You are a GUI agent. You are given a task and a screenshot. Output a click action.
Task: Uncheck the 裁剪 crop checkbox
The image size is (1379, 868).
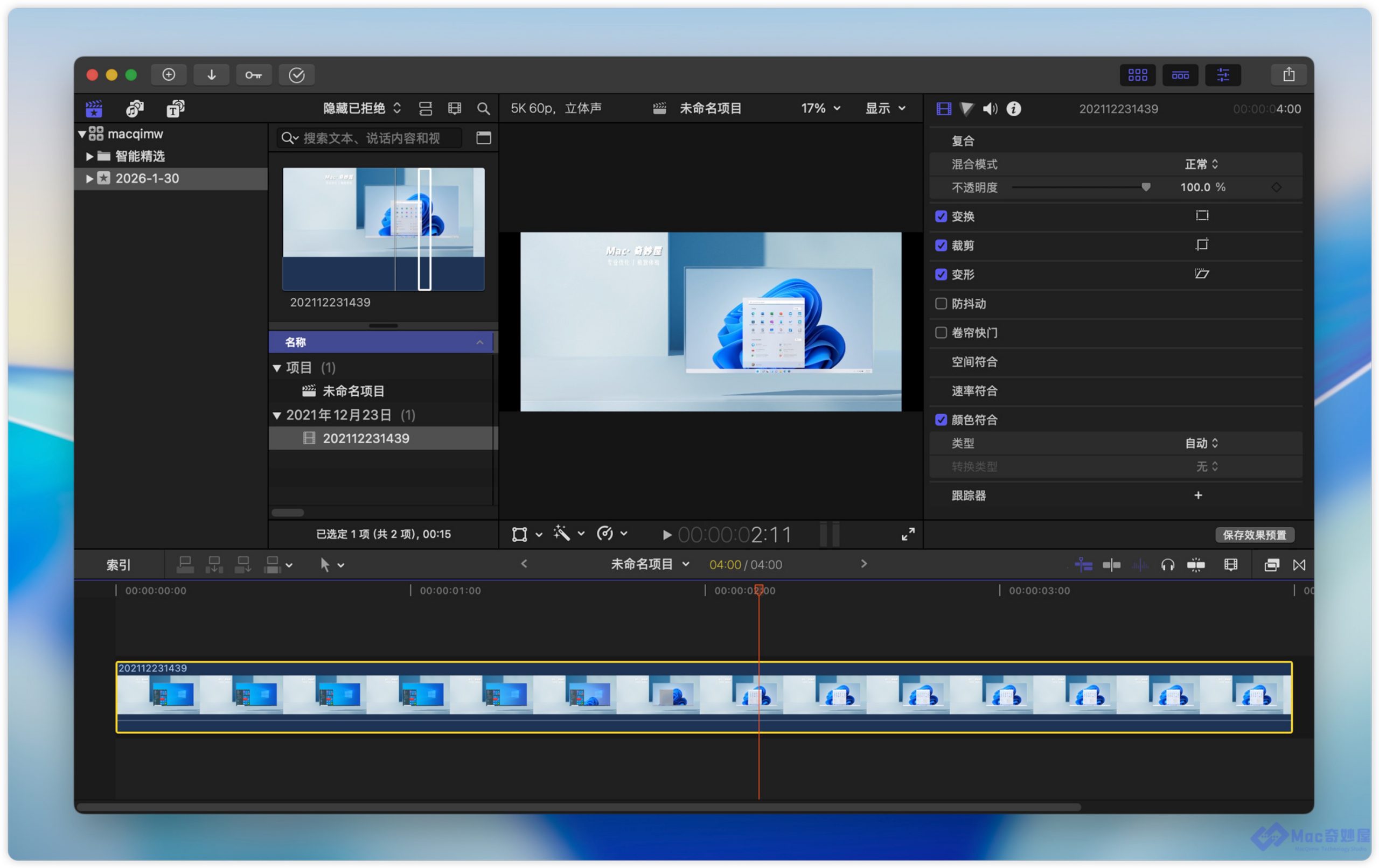[941, 246]
